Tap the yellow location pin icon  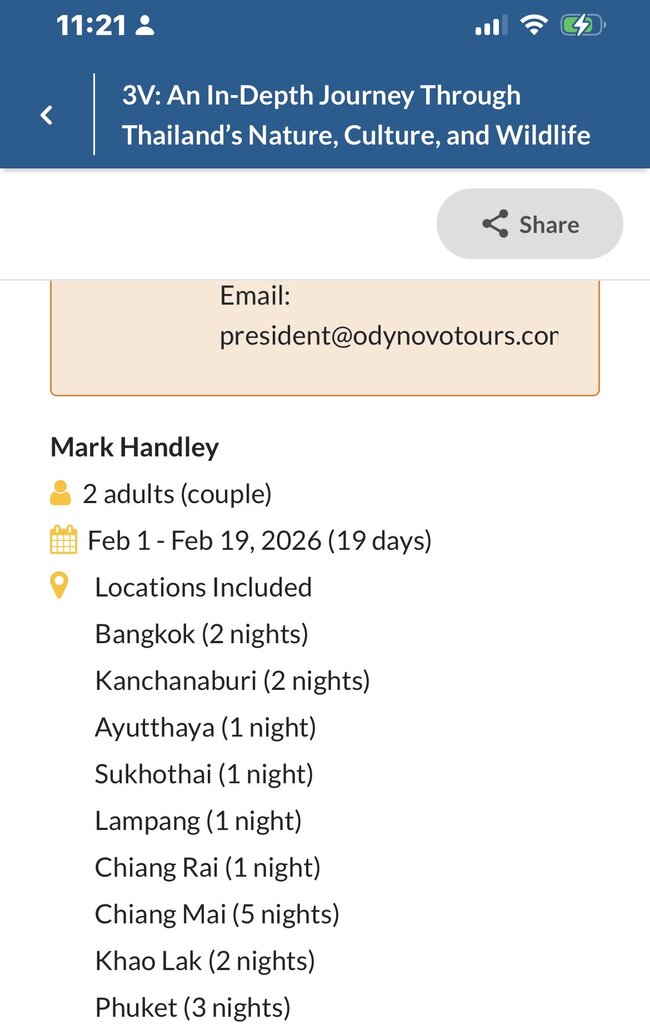pyautogui.click(x=60, y=587)
